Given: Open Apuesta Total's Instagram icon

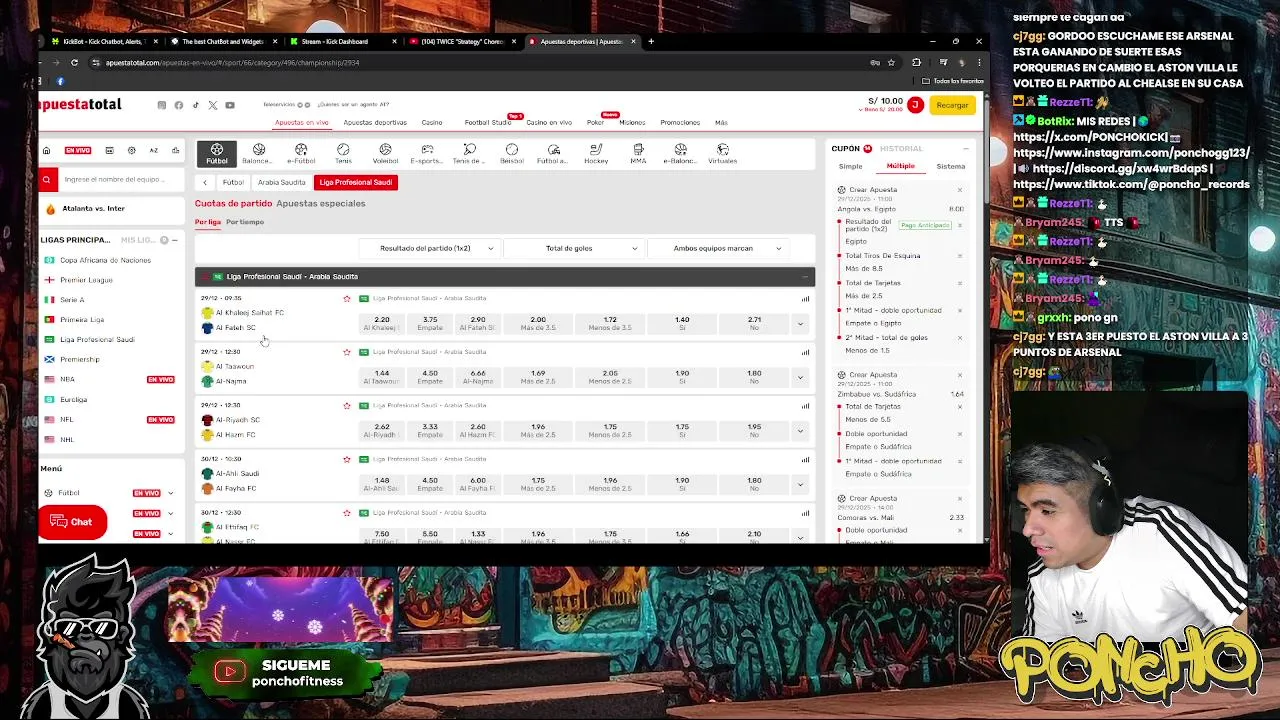Looking at the screenshot, I should pos(162,105).
